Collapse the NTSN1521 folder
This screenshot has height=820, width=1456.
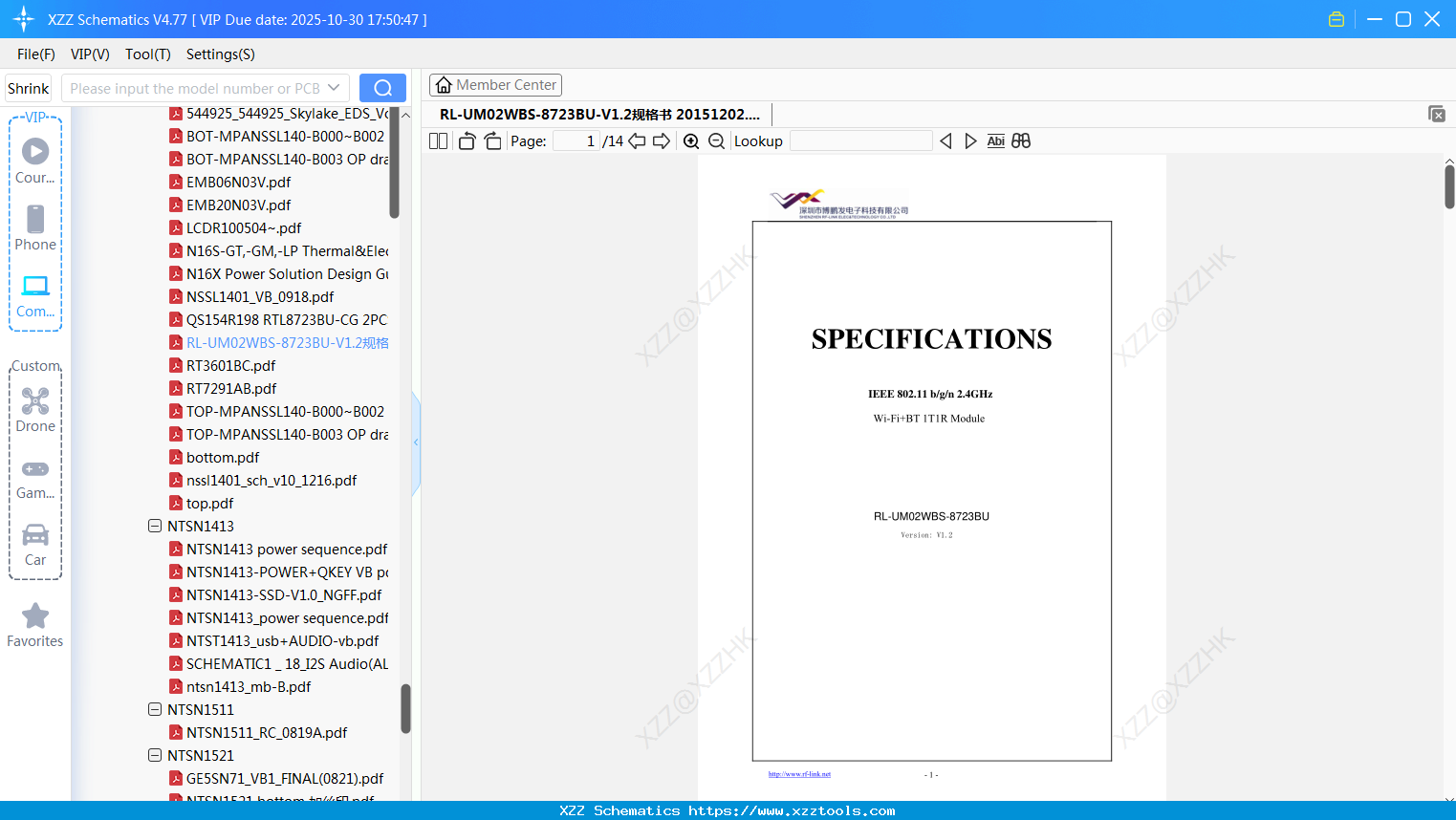pyautogui.click(x=155, y=755)
